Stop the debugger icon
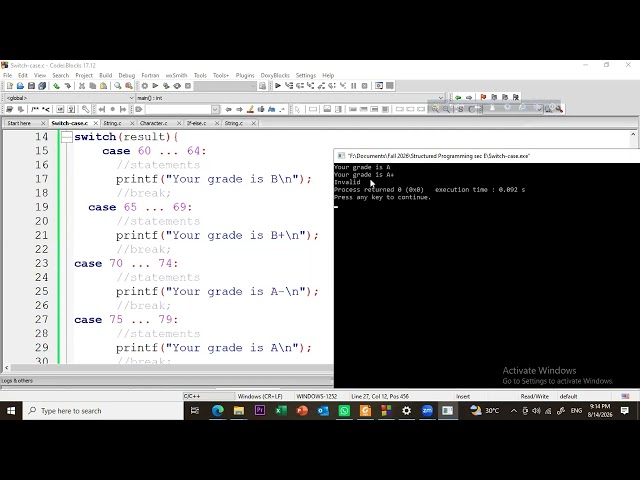640x480 pixels. click(x=364, y=86)
